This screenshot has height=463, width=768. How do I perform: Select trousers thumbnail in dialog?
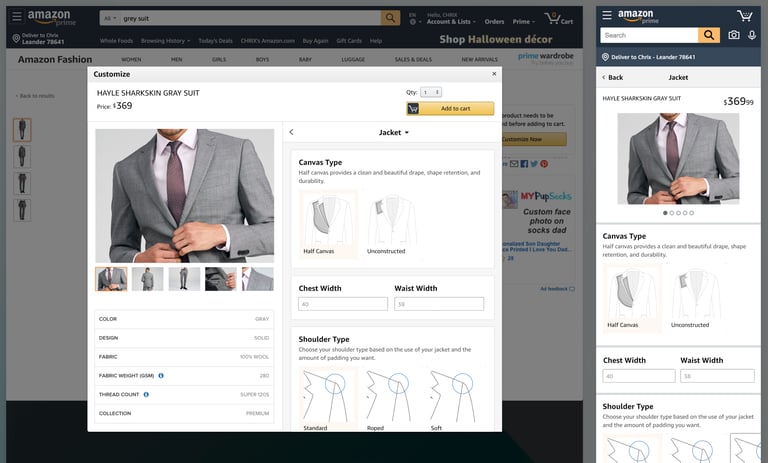pyautogui.click(x=184, y=279)
